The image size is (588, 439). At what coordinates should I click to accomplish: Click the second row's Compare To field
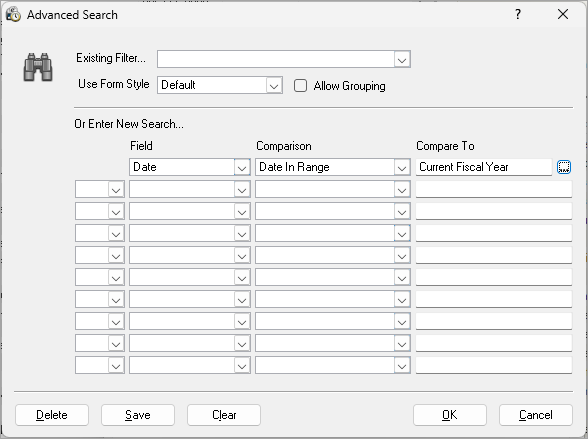click(x=494, y=189)
